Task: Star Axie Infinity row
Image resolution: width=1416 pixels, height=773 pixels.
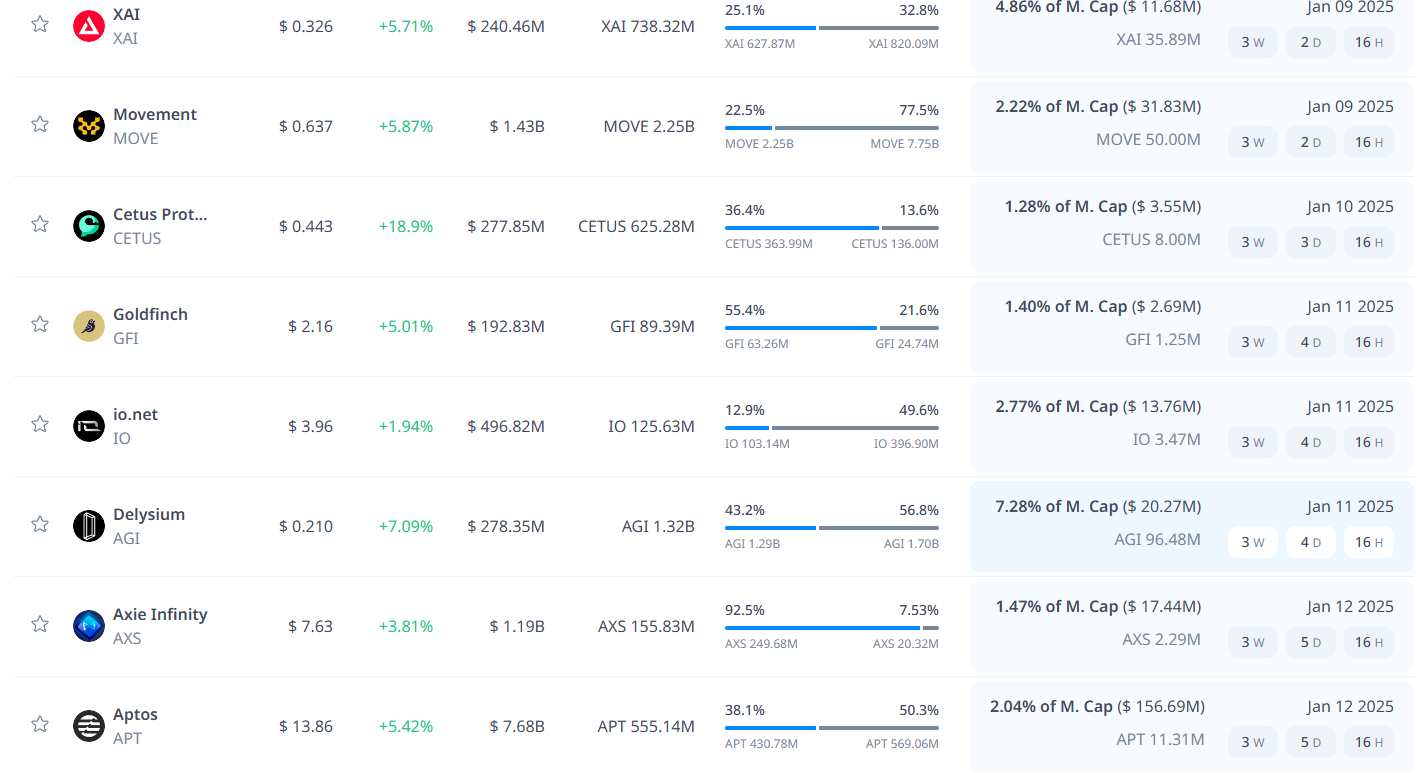Action: (x=40, y=624)
